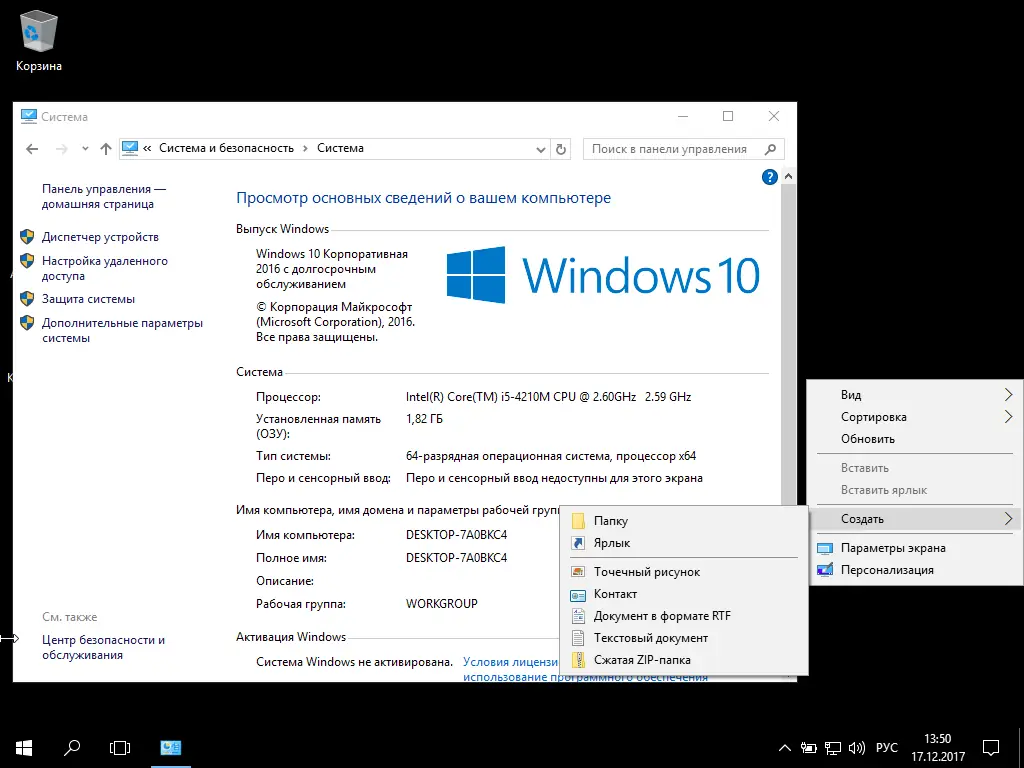This screenshot has width=1024, height=768.
Task: Click 'Система' breadcrumb in address bar
Action: [340, 148]
